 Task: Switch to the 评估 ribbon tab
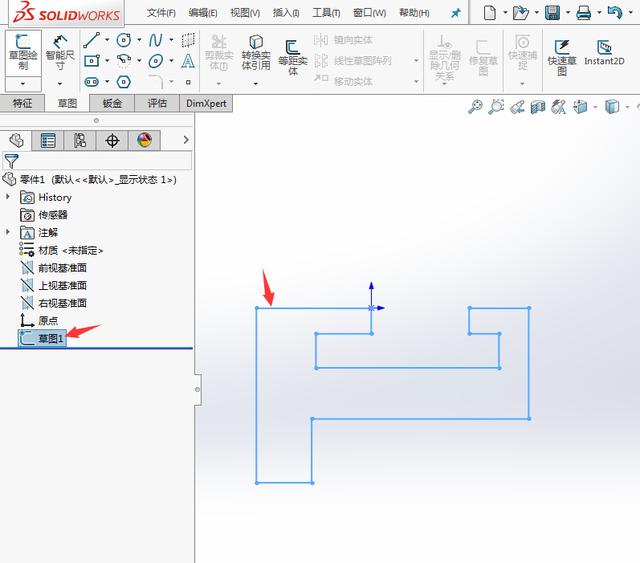click(157, 103)
